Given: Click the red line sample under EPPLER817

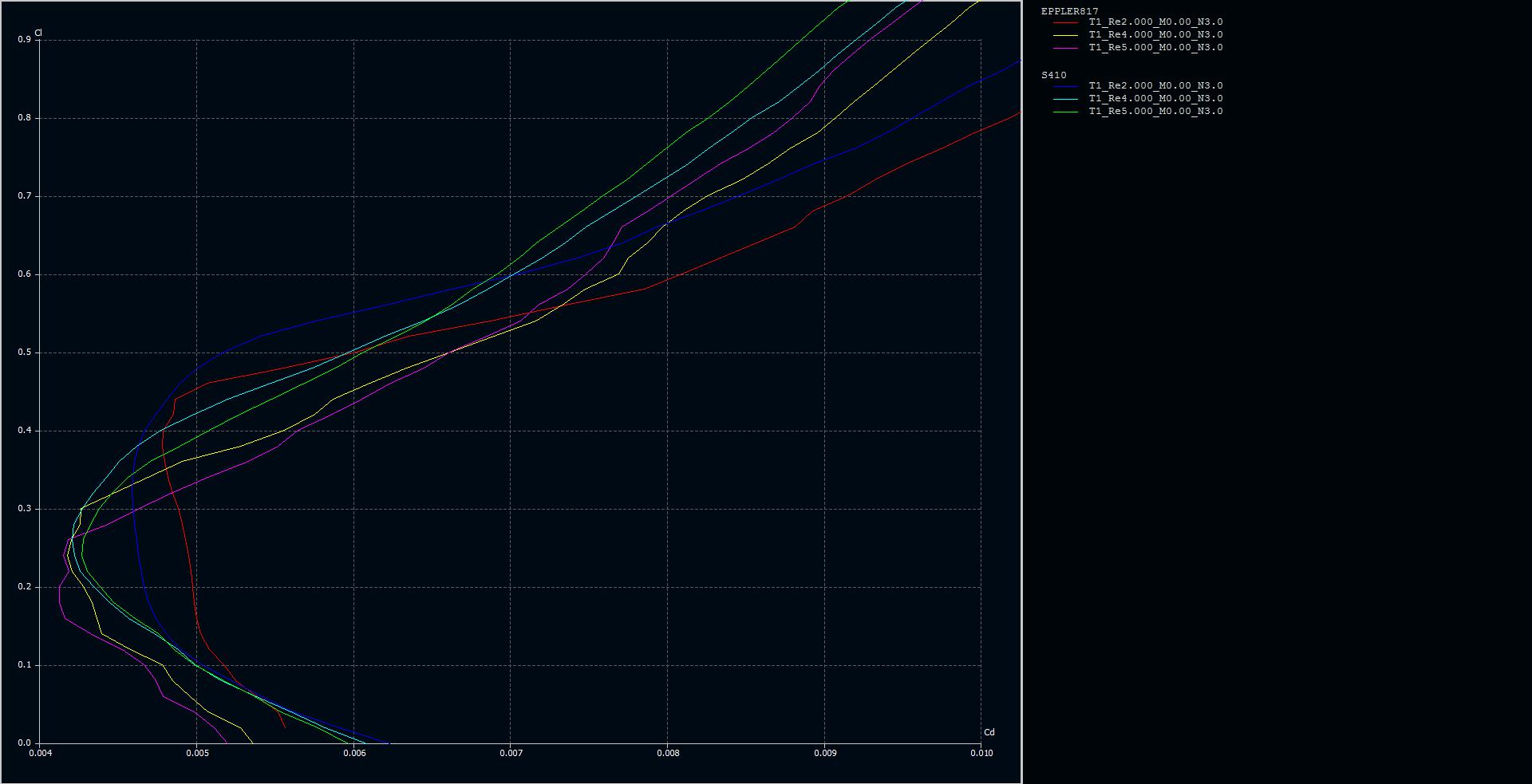Looking at the screenshot, I should (1066, 22).
